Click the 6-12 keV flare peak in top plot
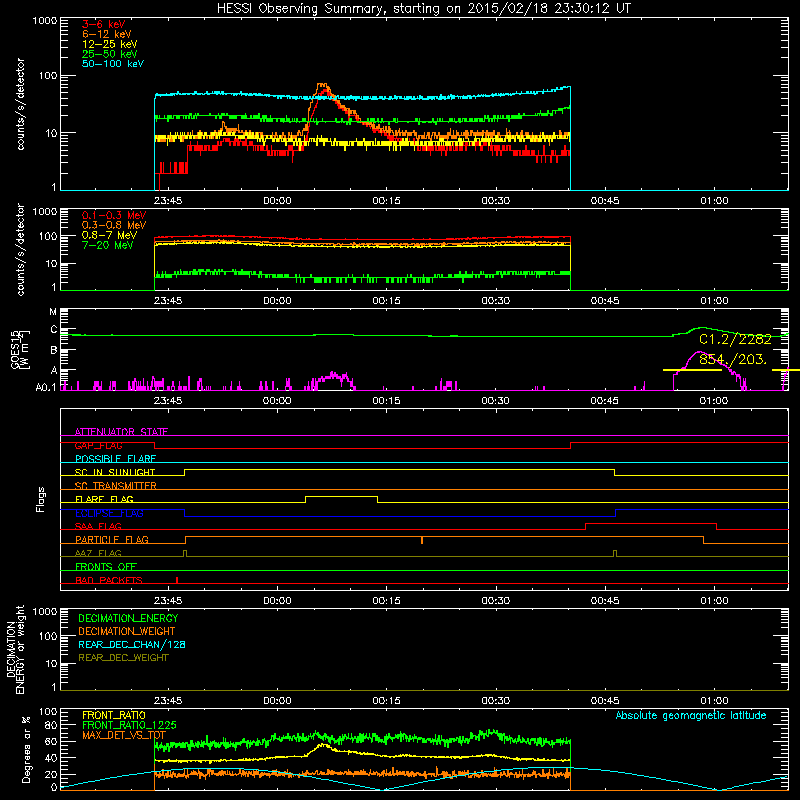Image resolution: width=800 pixels, height=800 pixels. tap(322, 86)
